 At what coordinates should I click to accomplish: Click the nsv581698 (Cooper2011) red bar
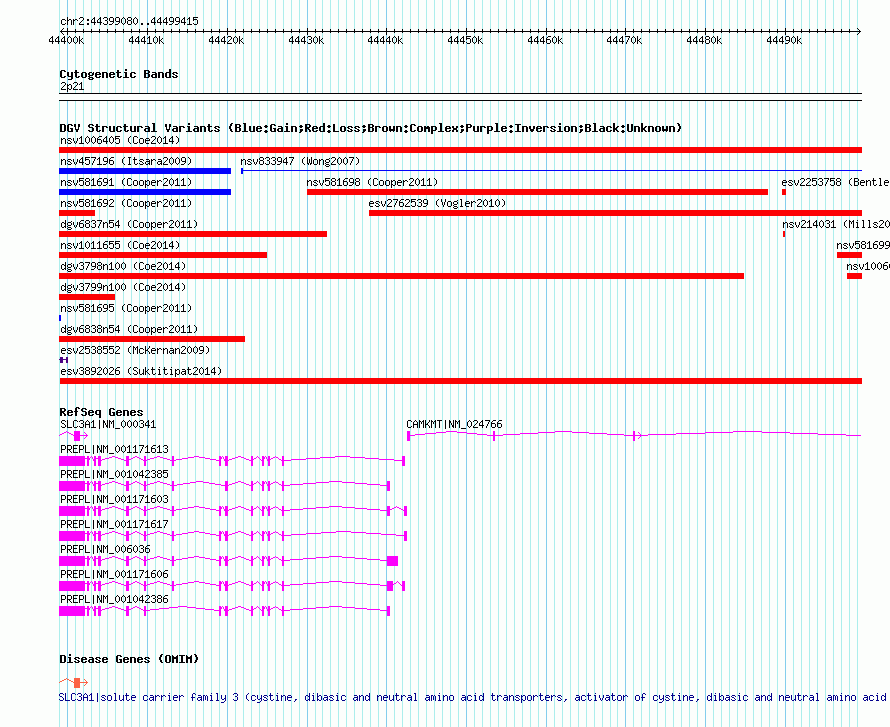tap(537, 192)
